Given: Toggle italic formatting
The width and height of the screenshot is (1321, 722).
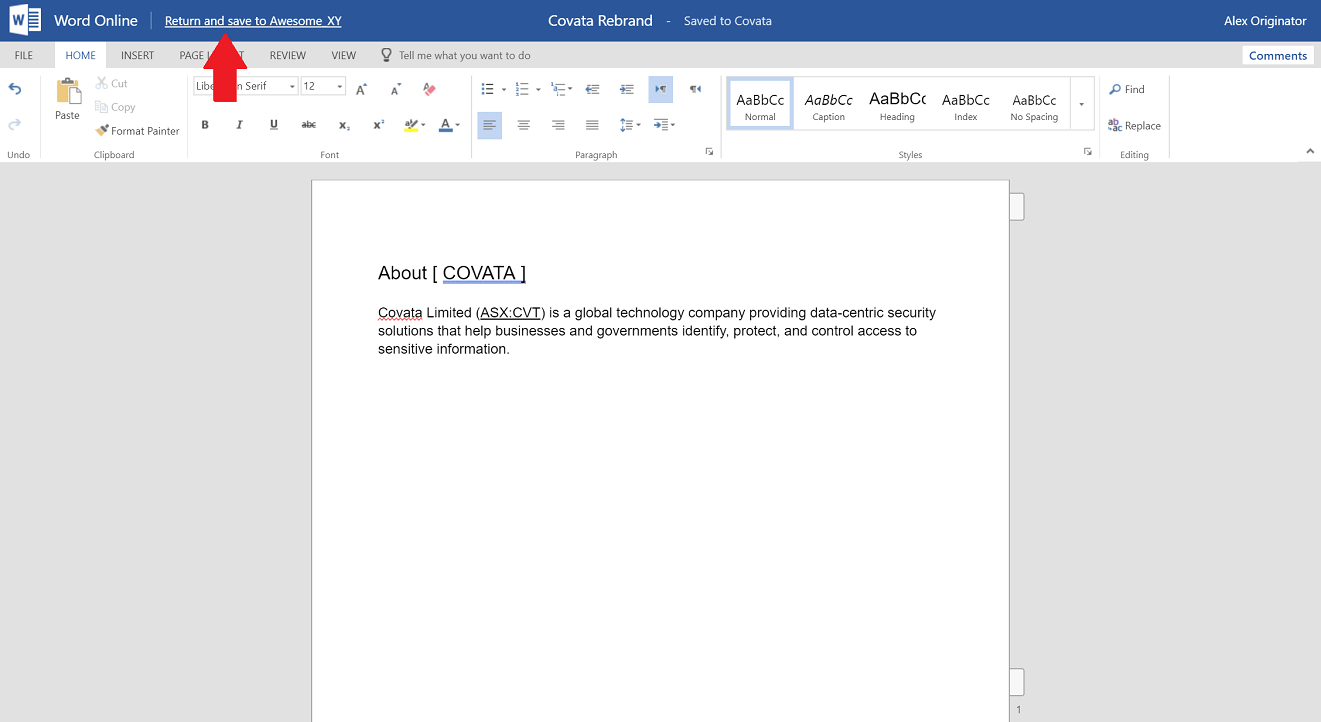Looking at the screenshot, I should click(239, 125).
